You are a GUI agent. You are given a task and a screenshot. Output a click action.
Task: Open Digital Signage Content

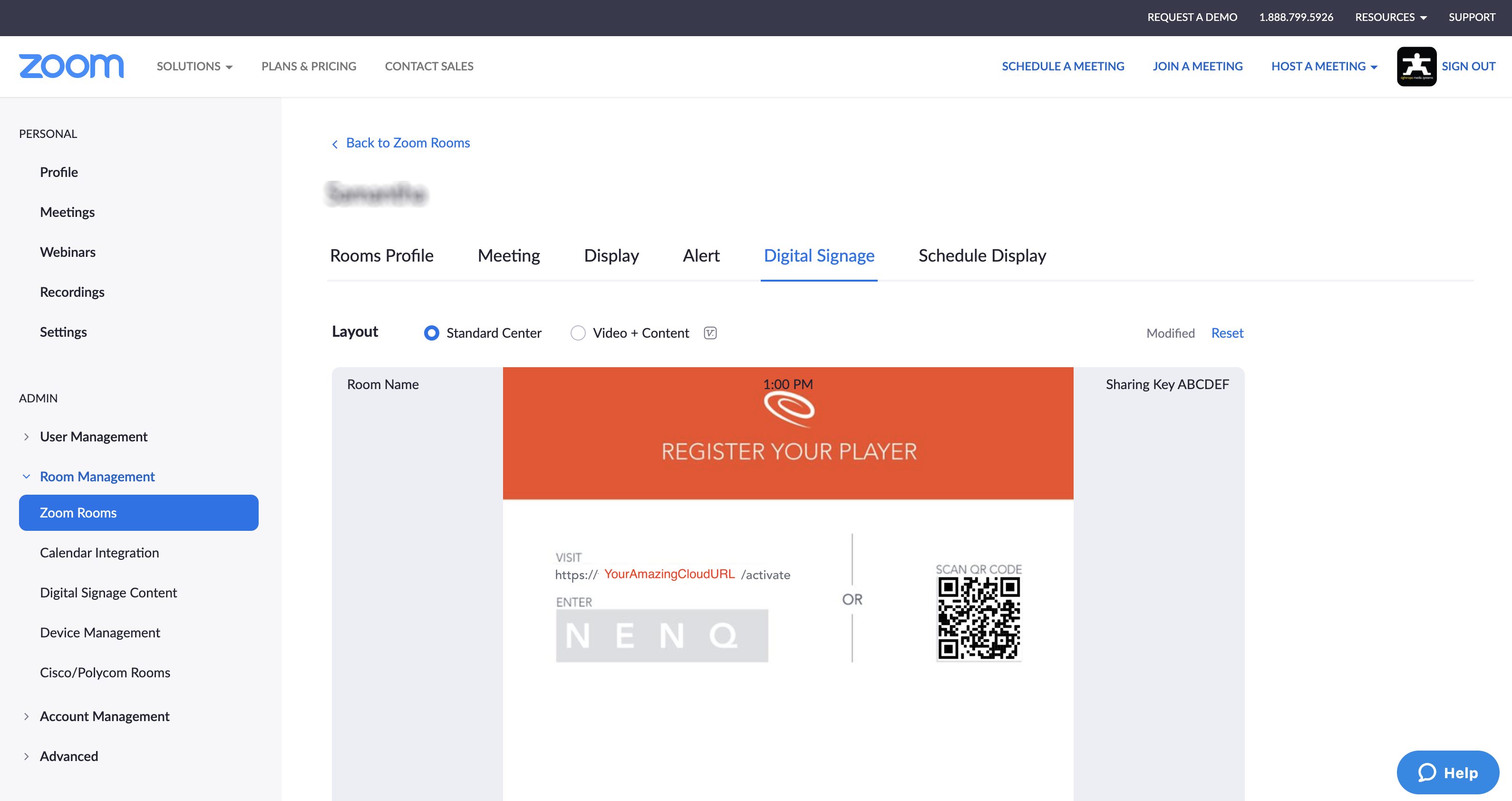click(x=108, y=593)
